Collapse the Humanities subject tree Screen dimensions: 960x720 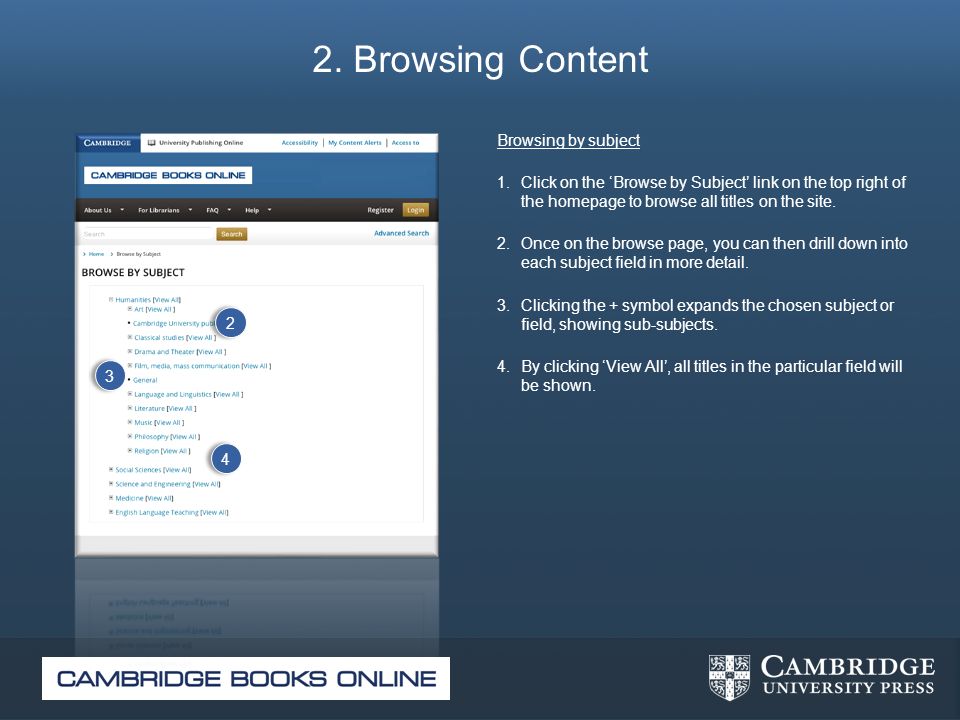111,299
